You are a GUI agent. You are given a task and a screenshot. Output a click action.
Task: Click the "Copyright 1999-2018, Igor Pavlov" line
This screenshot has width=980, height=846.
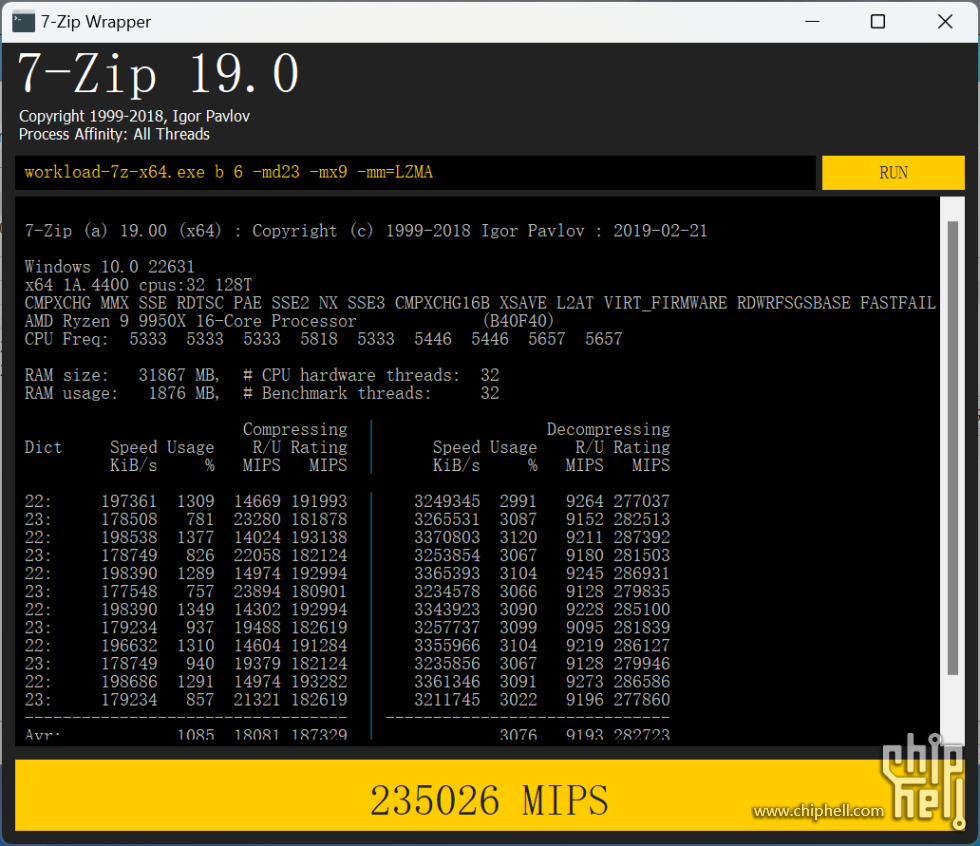point(134,116)
